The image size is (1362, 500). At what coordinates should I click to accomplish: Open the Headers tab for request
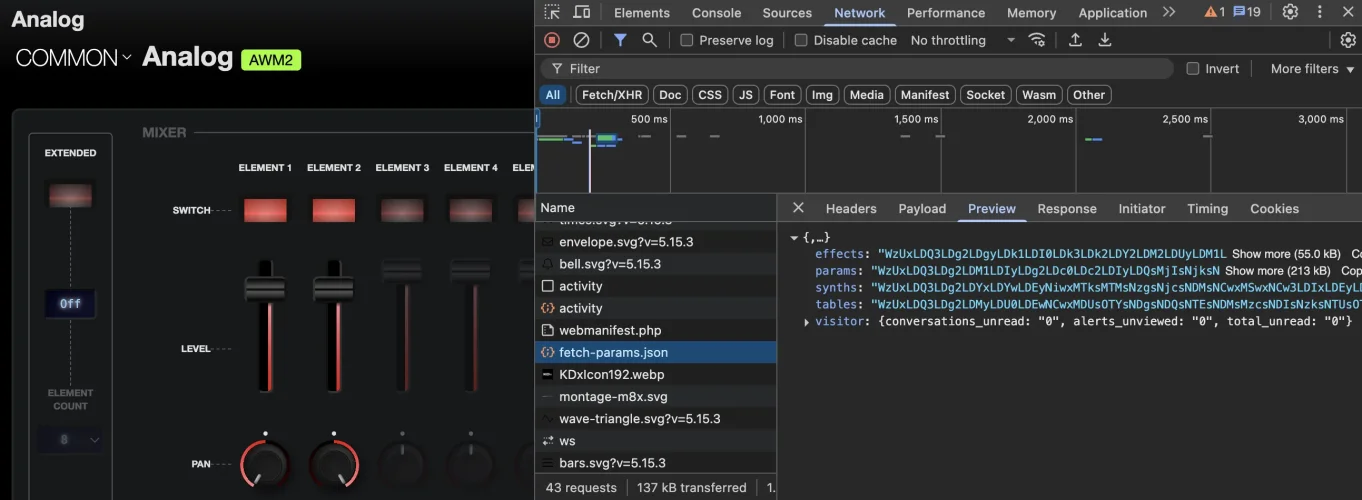pos(850,208)
